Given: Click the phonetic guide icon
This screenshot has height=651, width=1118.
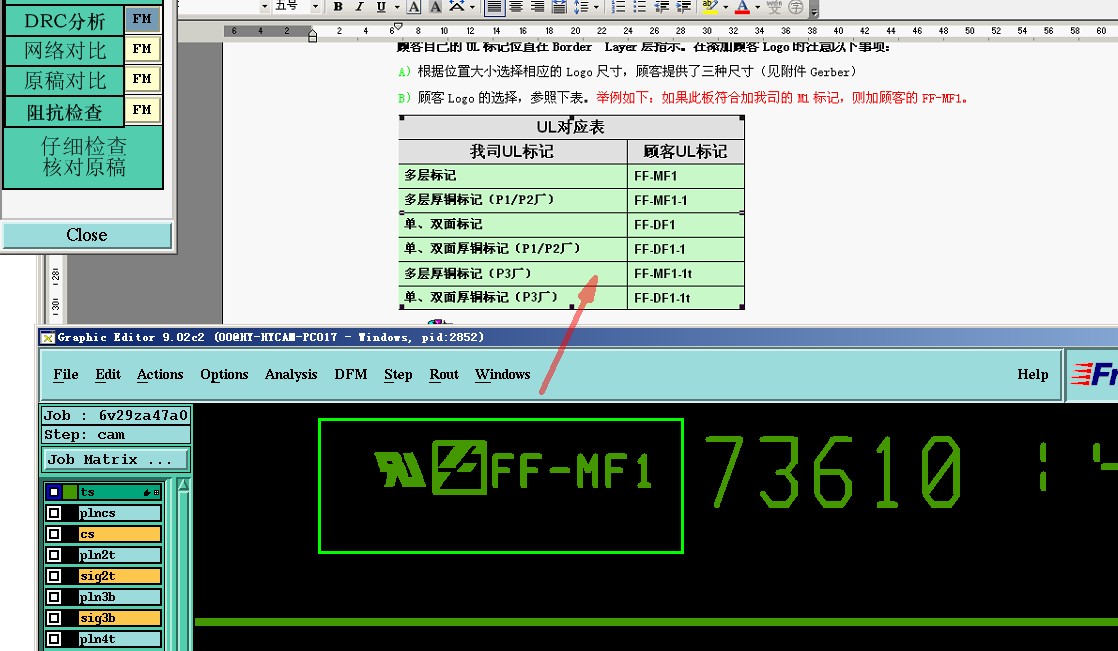Looking at the screenshot, I should [x=774, y=6].
